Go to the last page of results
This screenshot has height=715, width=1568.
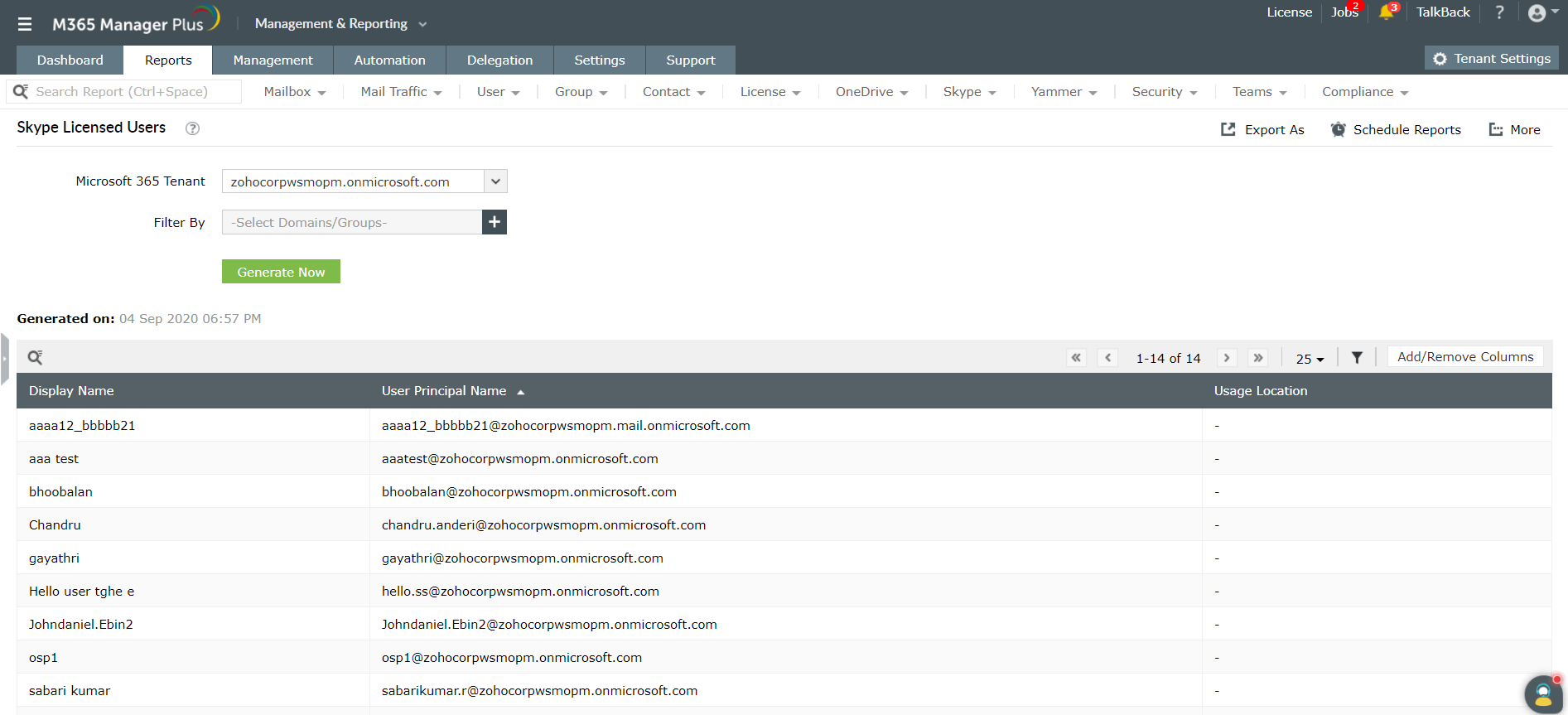[1258, 358]
